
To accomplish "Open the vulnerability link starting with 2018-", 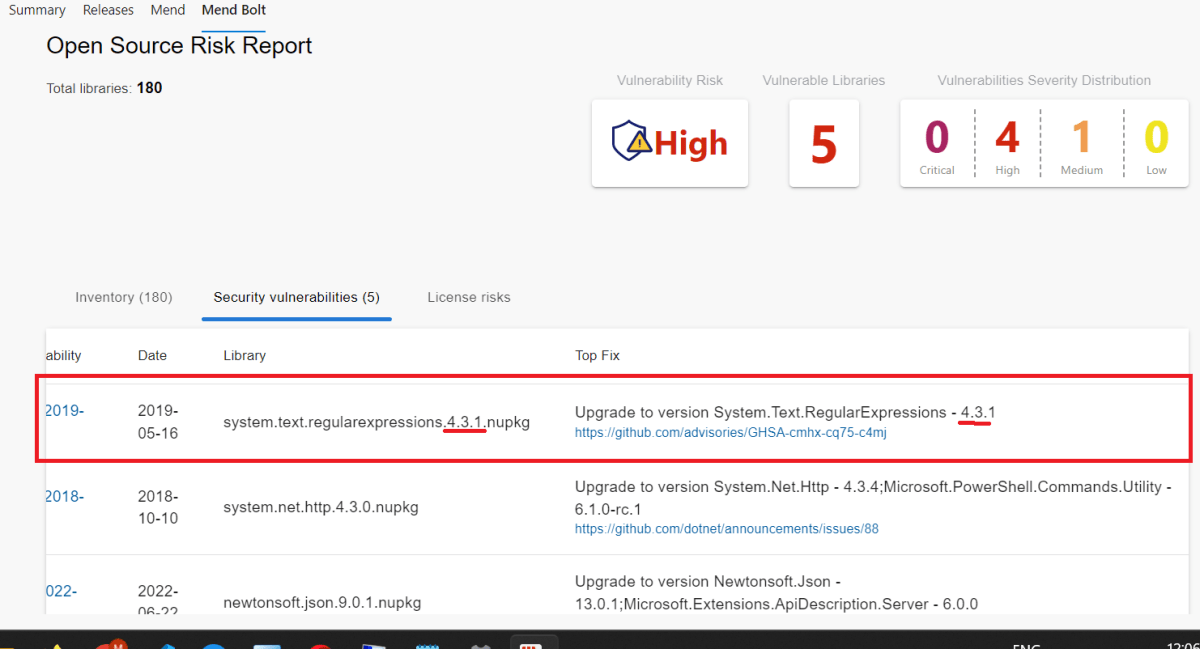I will 65,496.
